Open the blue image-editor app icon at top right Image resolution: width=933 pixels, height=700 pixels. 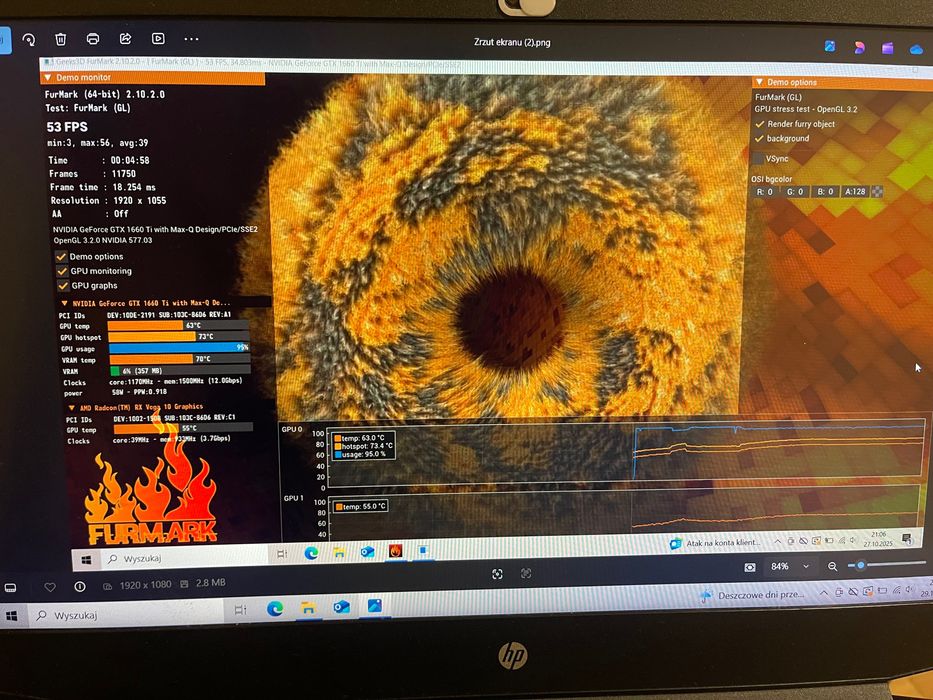pos(829,46)
